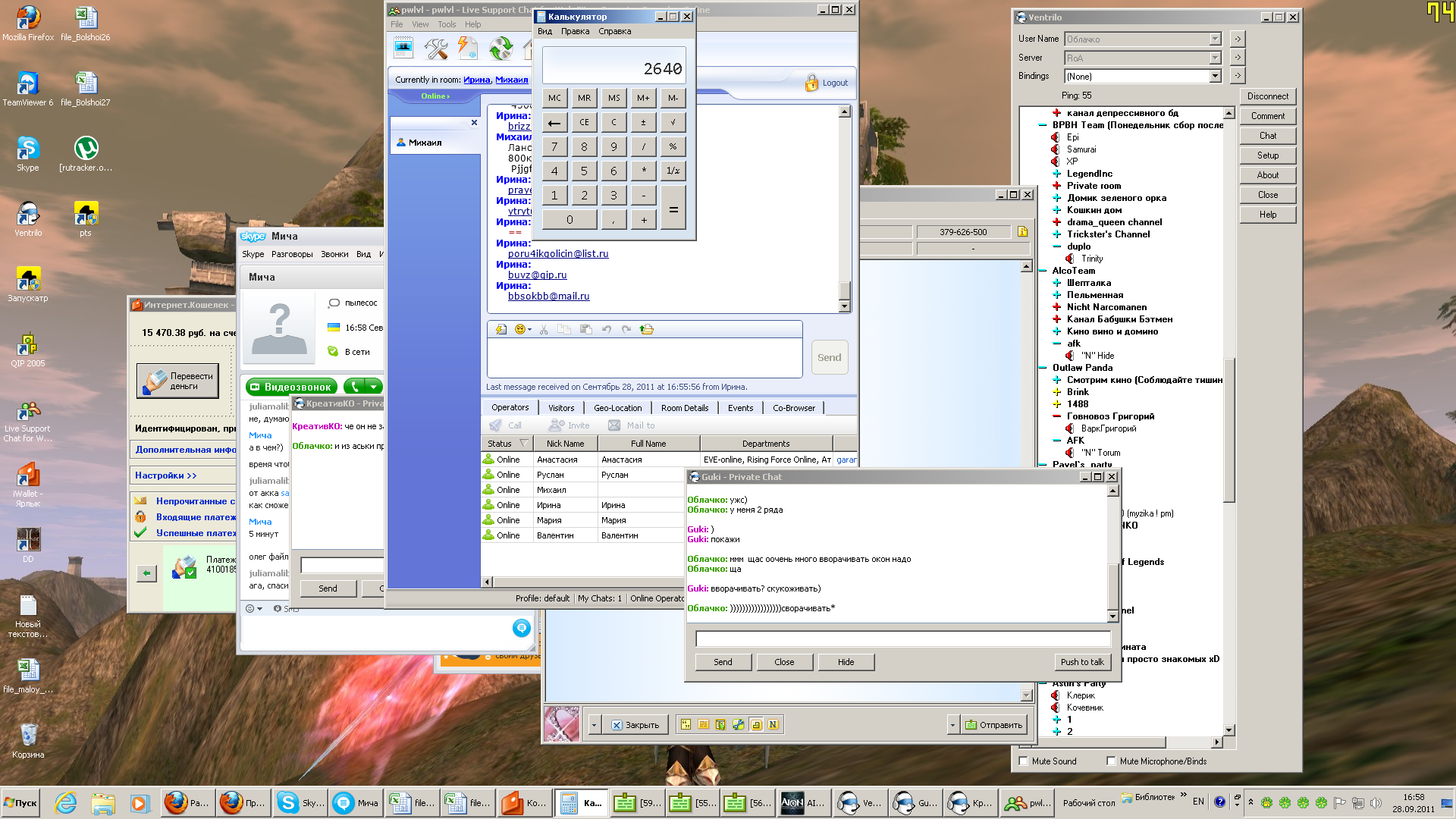Open the User Name dropdown in Ventrilo
The image size is (1456, 819).
point(1216,39)
